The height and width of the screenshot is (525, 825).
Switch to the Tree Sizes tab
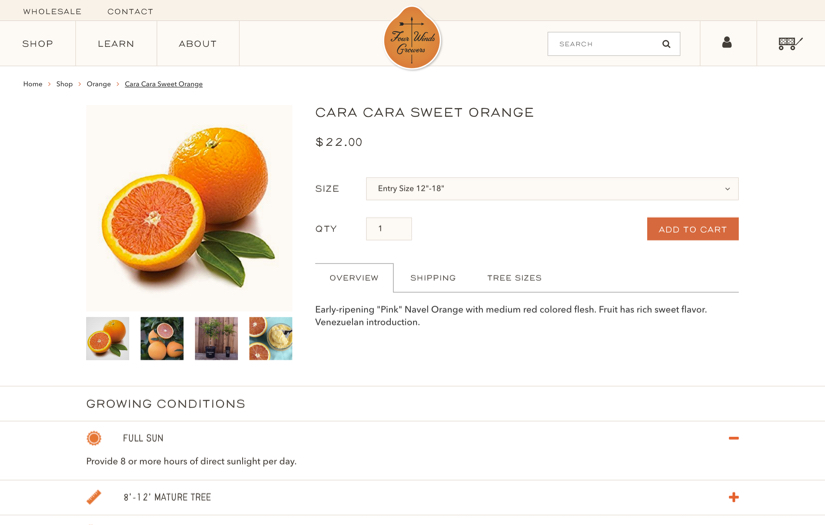tap(514, 278)
